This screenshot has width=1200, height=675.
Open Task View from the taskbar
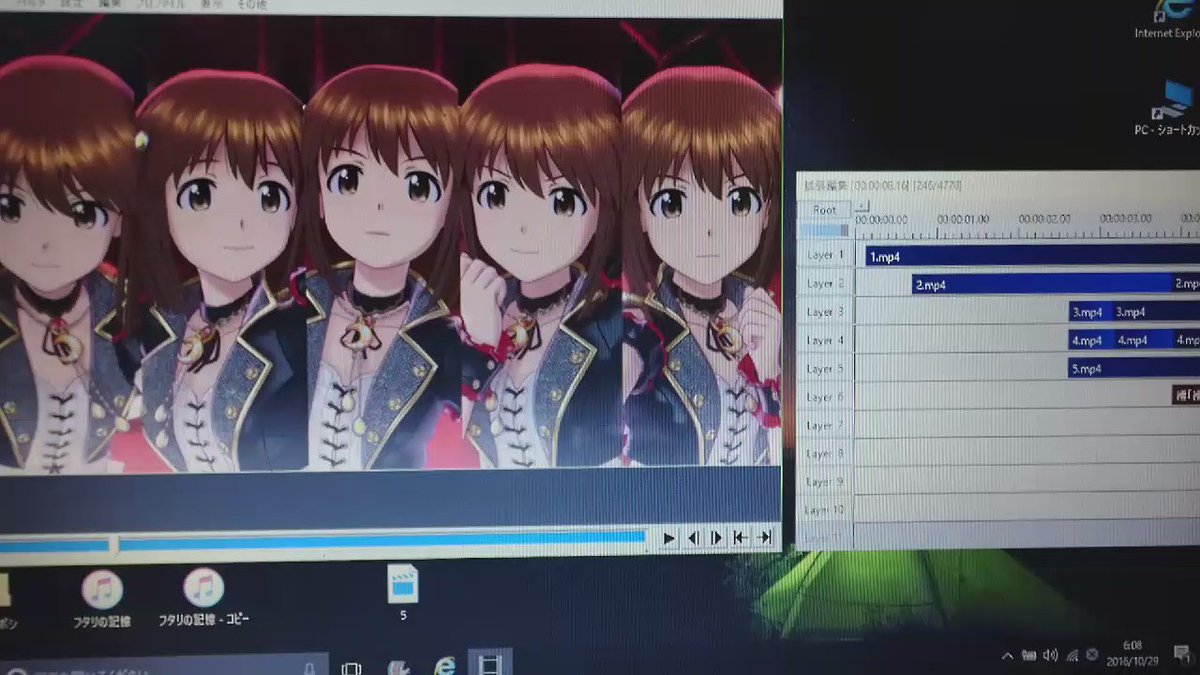pyautogui.click(x=352, y=668)
